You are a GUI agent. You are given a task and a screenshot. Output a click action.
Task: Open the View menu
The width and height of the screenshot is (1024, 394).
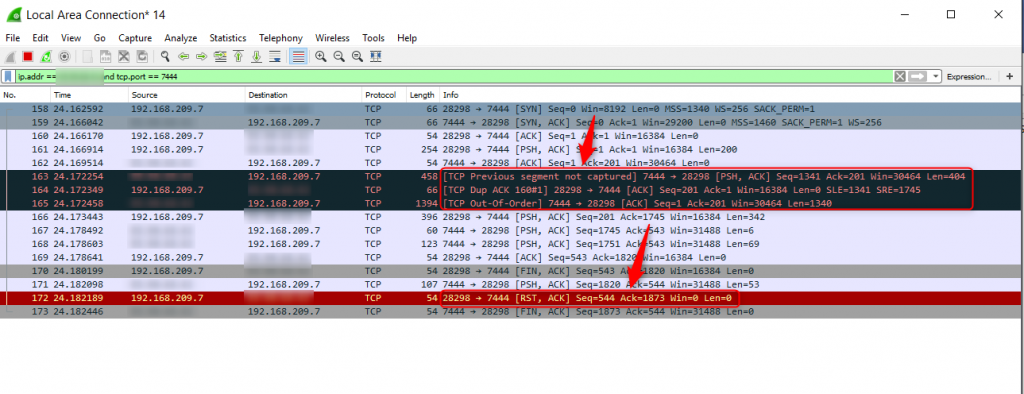[71, 38]
